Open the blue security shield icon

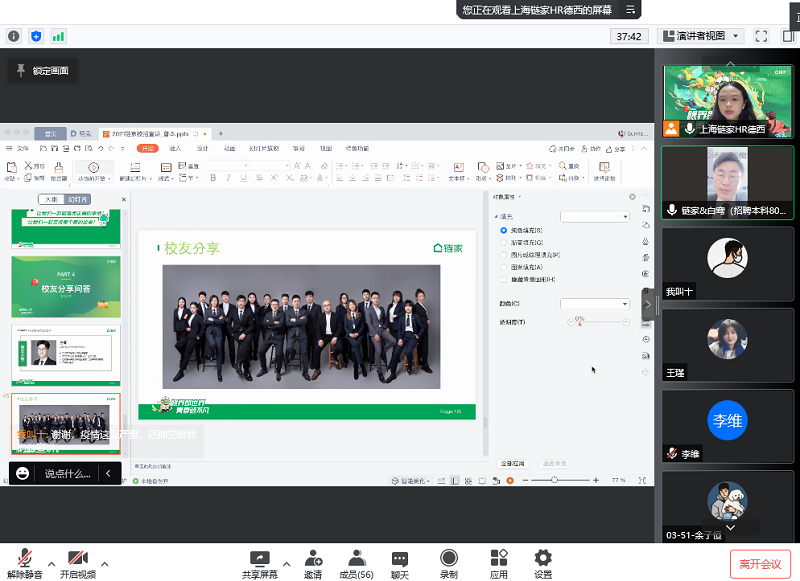click(36, 36)
